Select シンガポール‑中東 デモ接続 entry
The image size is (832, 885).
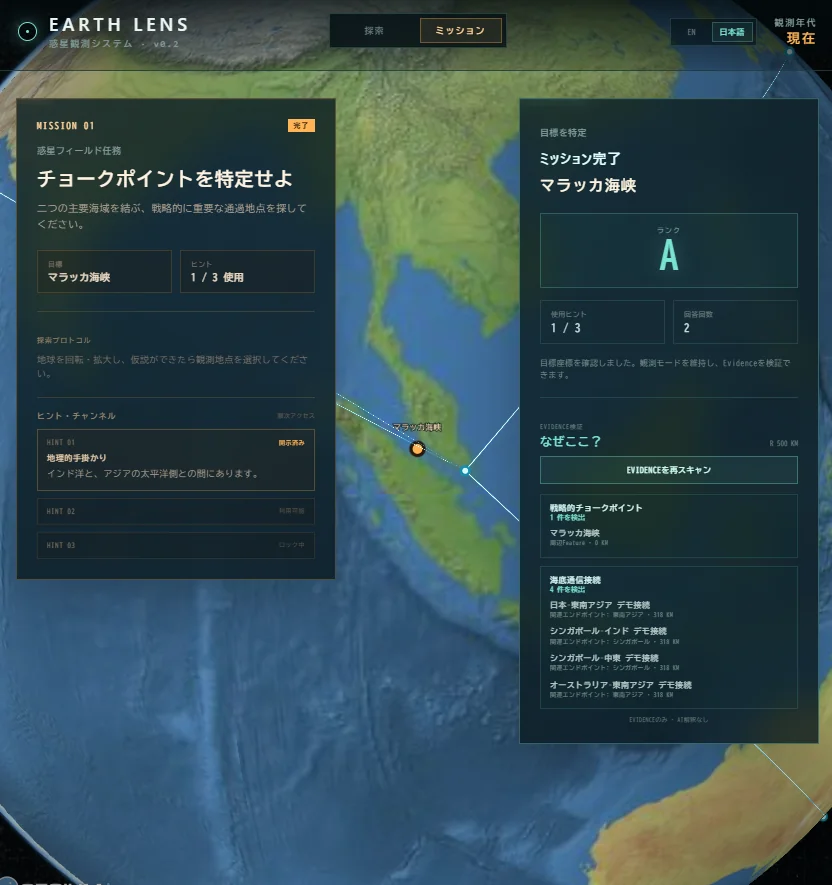pos(614,662)
